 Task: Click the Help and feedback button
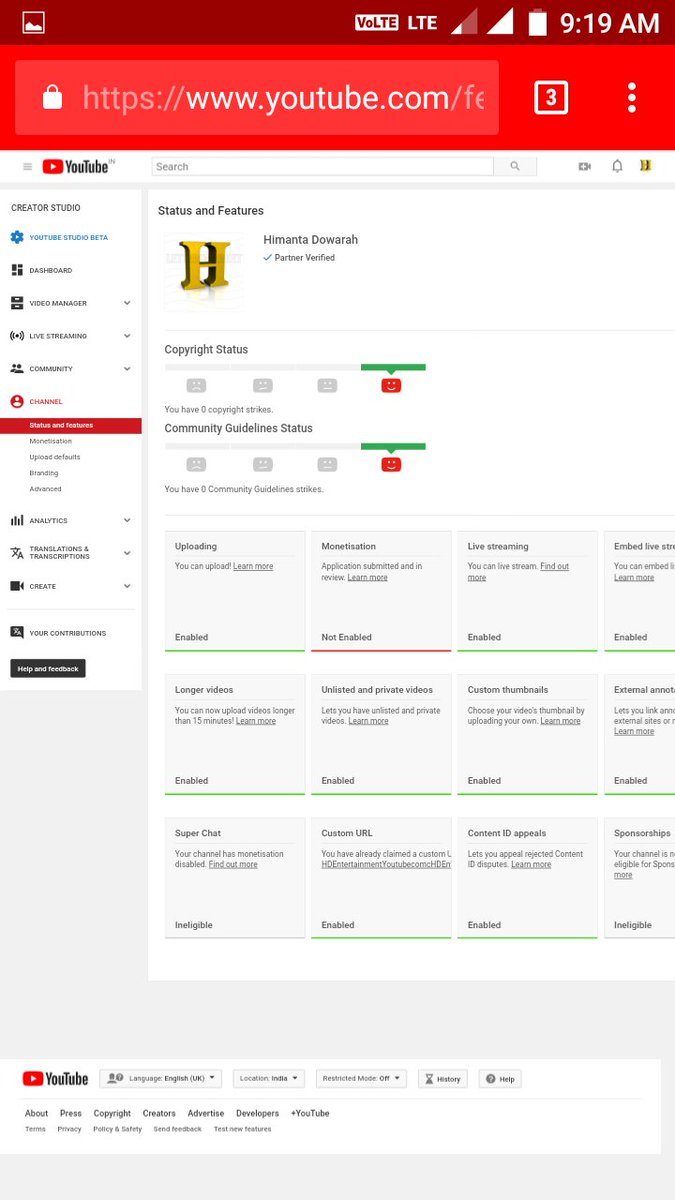[48, 669]
